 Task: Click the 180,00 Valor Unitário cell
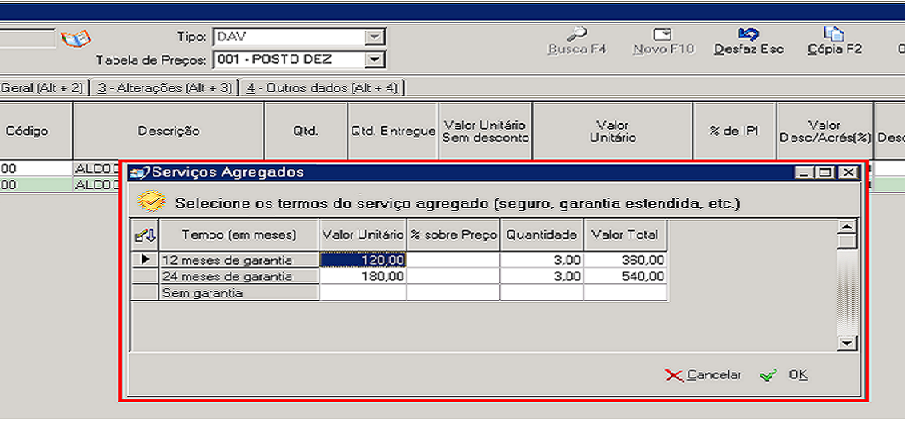tap(363, 277)
